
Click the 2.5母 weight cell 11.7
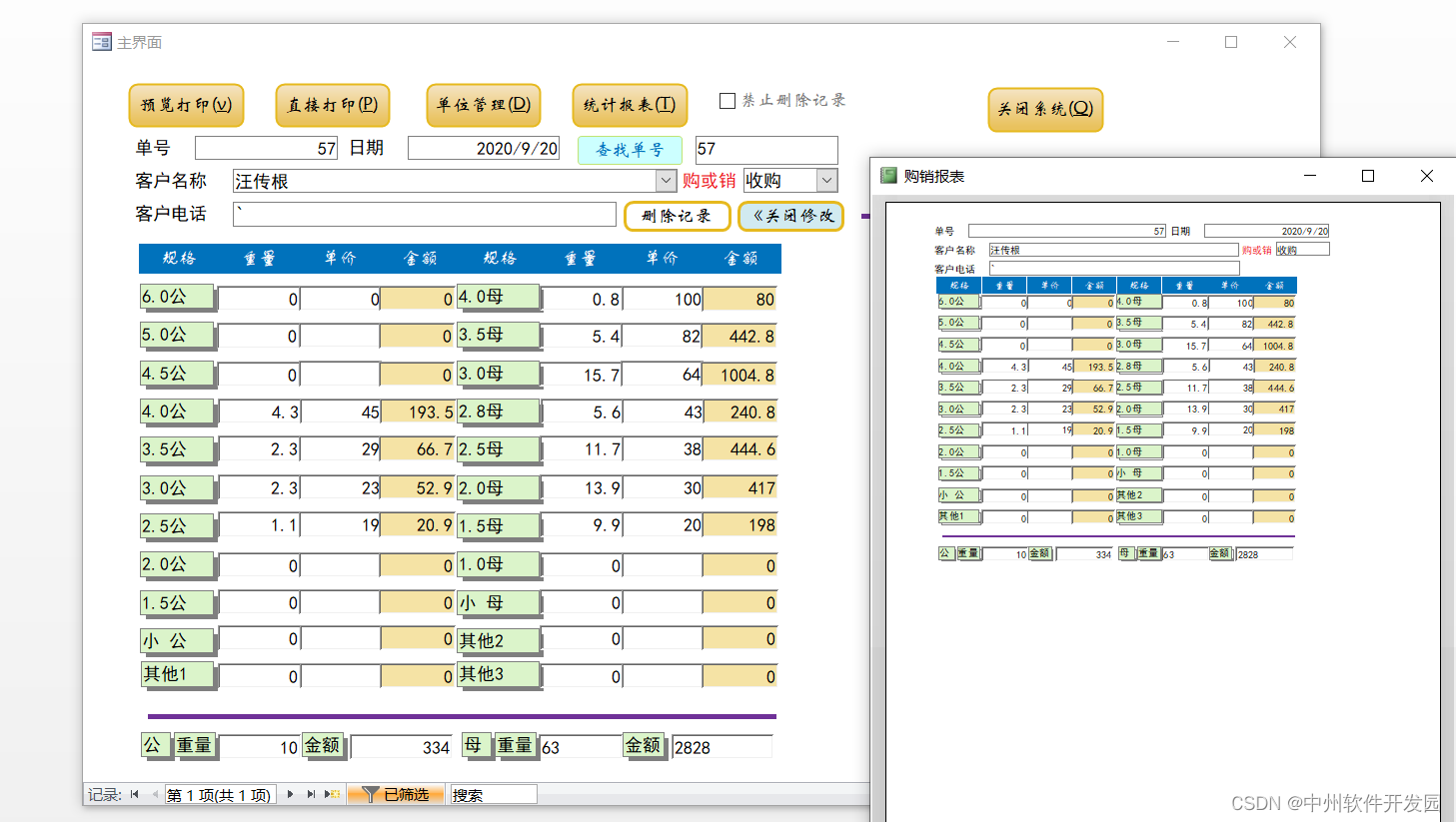[582, 449]
